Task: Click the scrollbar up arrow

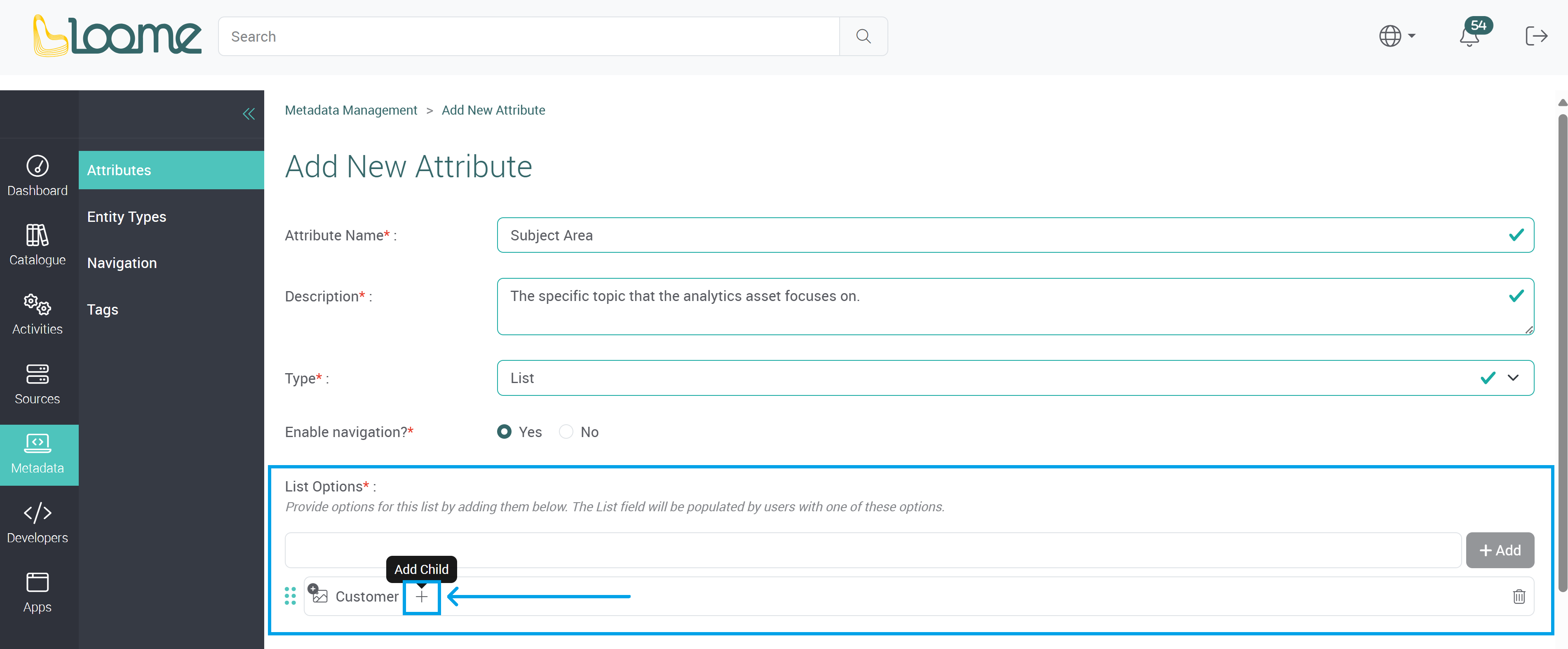Action: (x=1562, y=103)
